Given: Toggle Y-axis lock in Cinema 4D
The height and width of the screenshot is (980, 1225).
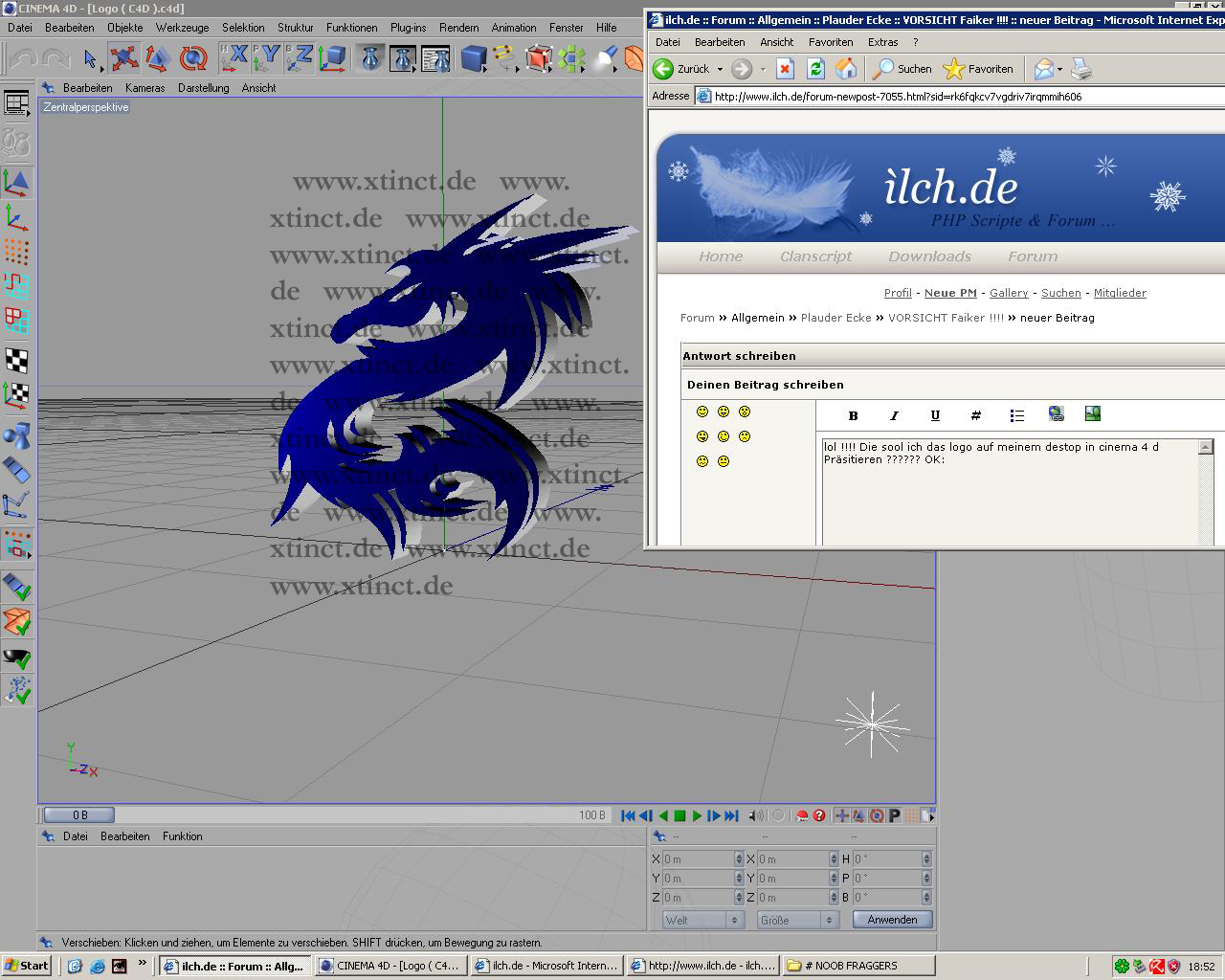Looking at the screenshot, I should [267, 58].
